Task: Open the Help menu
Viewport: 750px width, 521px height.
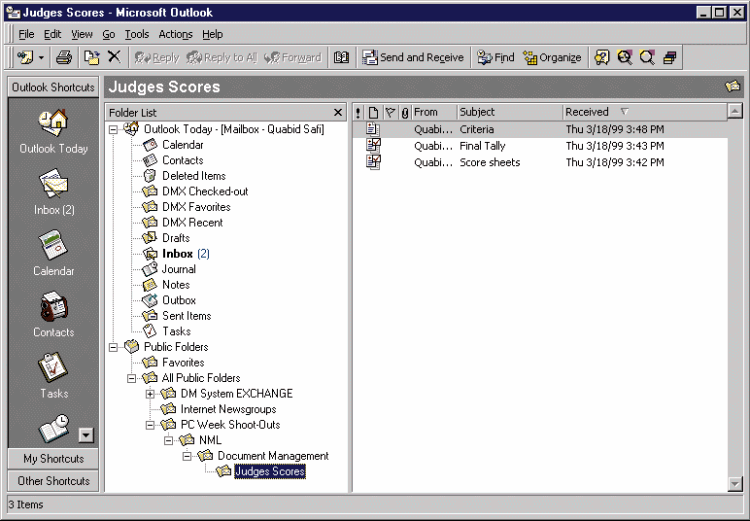Action: (x=212, y=34)
